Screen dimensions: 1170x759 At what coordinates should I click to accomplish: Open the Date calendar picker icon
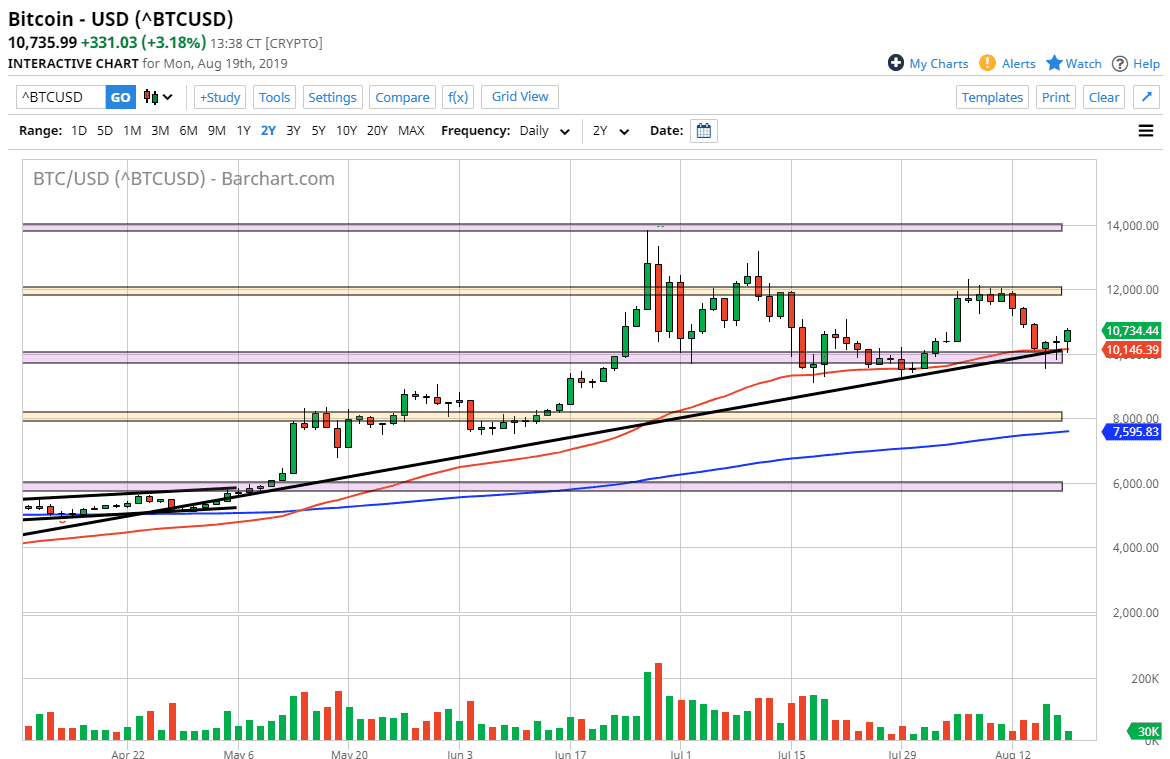point(703,130)
